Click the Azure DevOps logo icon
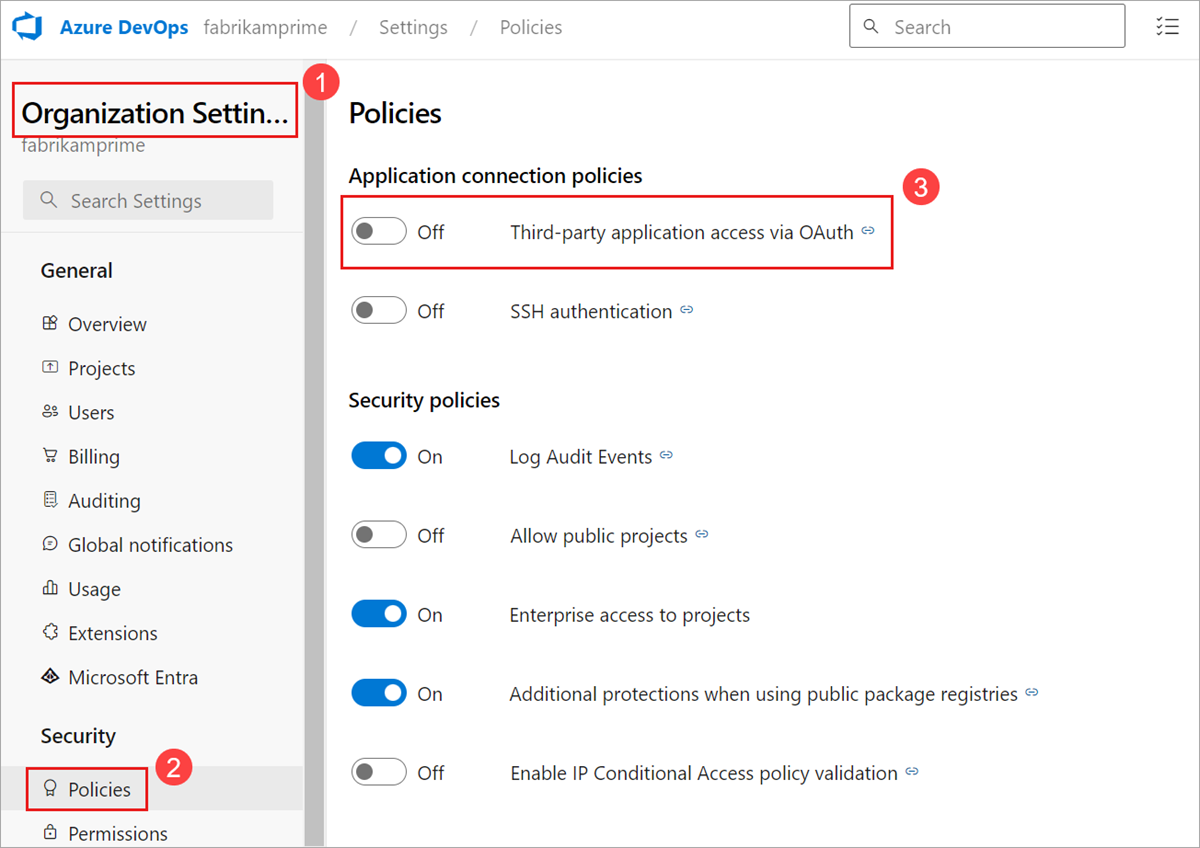Screen dimensions: 1200x848 (27, 27)
